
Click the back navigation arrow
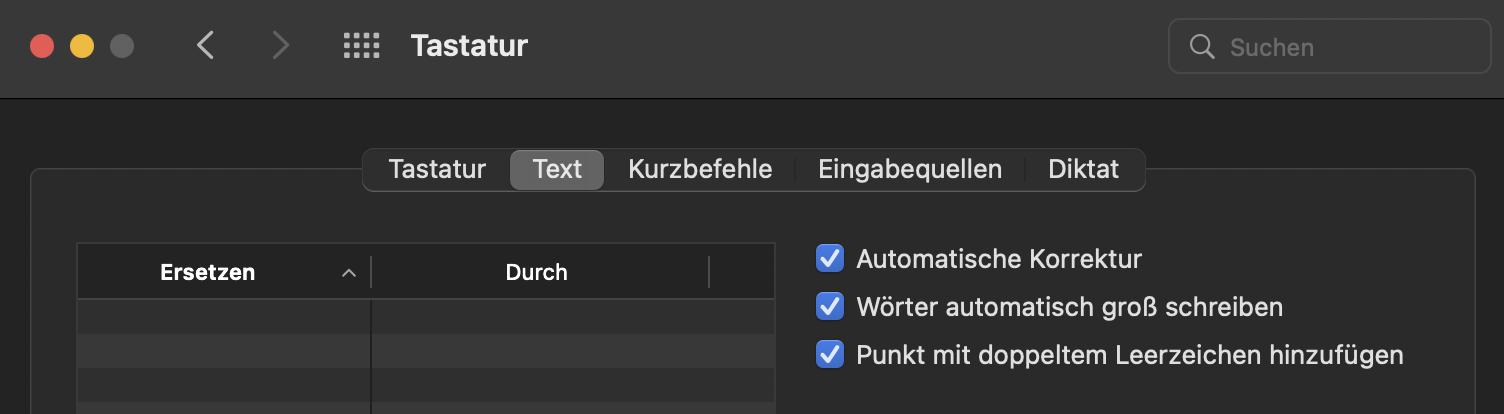click(x=206, y=46)
